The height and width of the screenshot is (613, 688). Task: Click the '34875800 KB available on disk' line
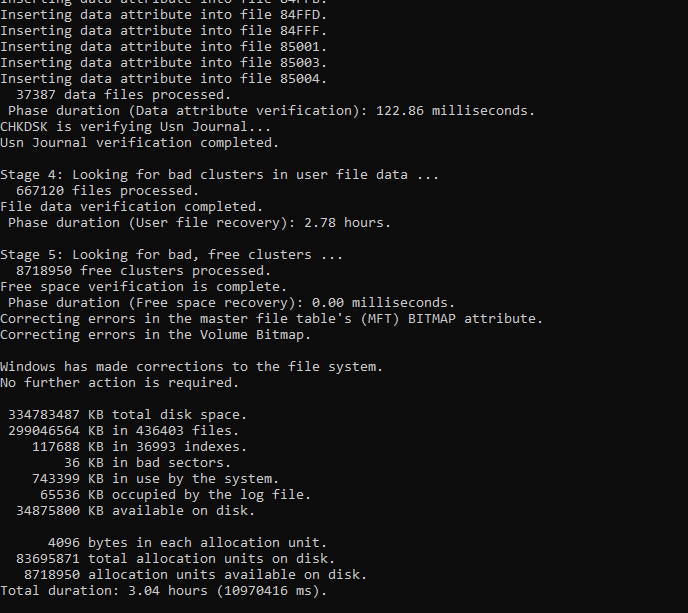(136, 511)
